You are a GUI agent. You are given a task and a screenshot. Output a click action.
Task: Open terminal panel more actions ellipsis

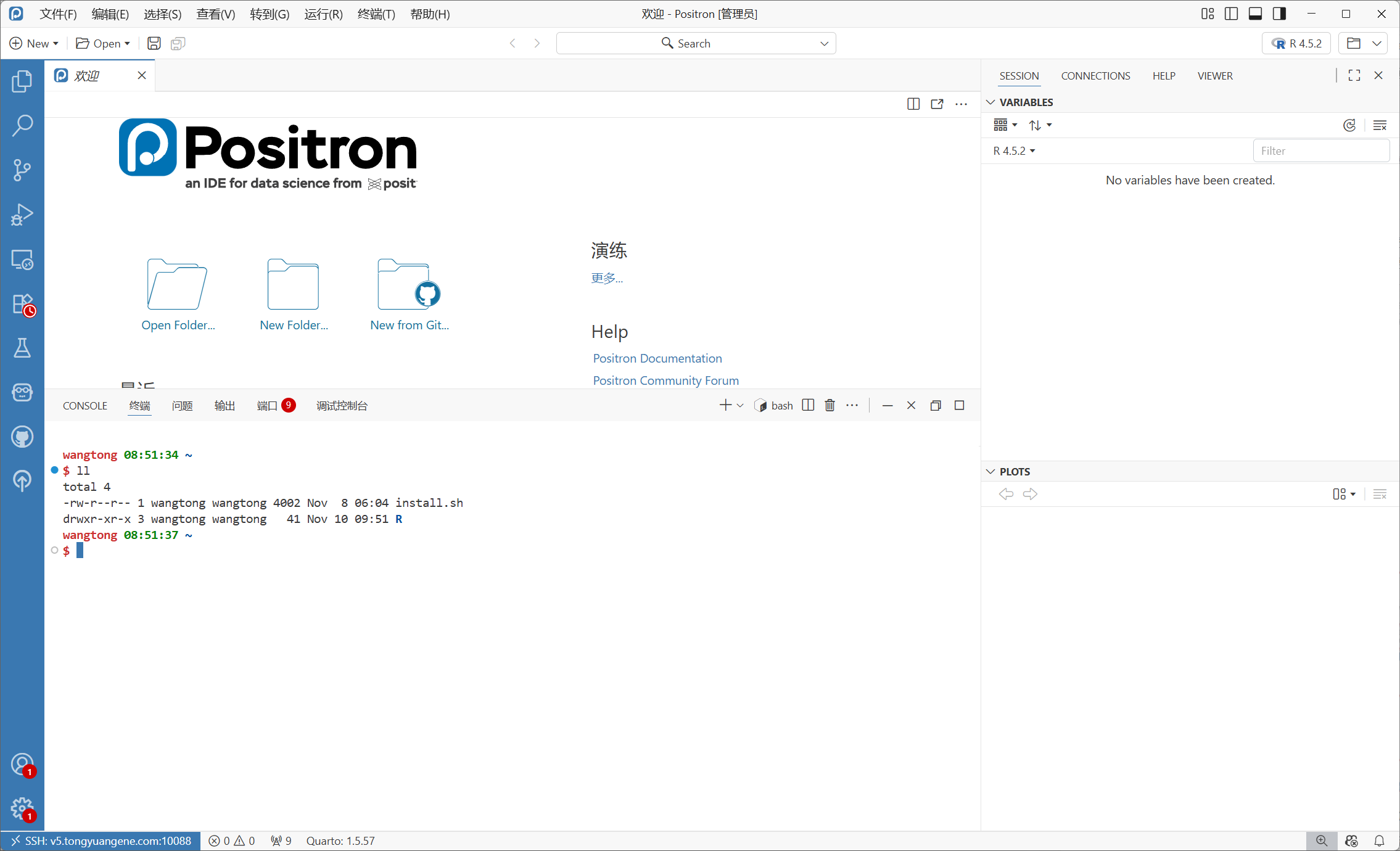852,405
